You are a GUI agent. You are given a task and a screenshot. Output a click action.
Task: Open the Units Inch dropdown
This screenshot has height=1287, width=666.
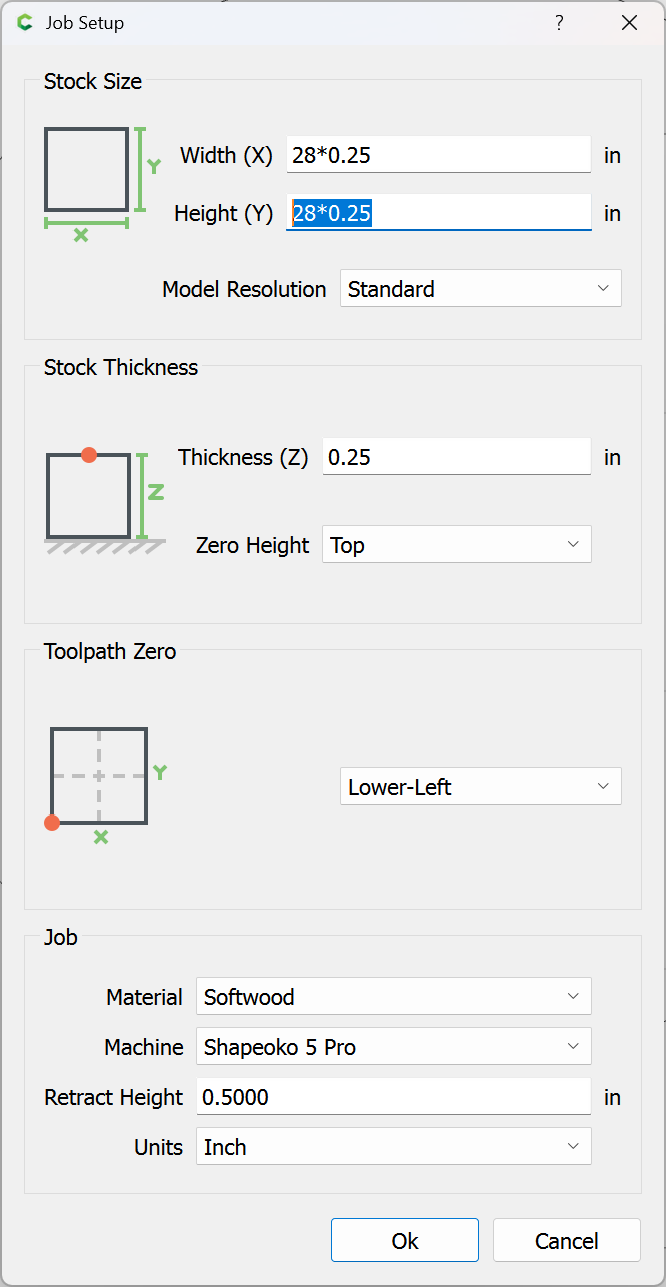393,1147
